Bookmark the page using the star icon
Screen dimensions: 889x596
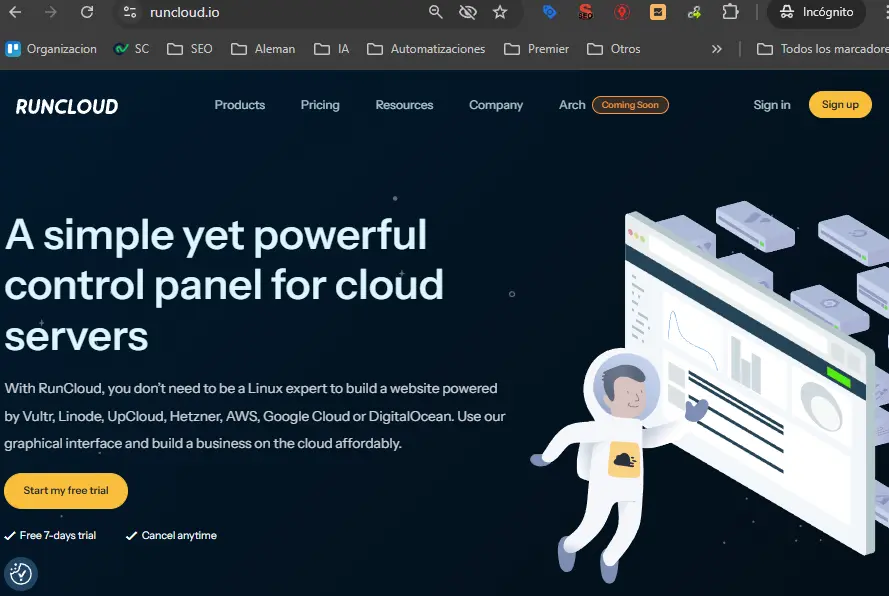click(499, 13)
